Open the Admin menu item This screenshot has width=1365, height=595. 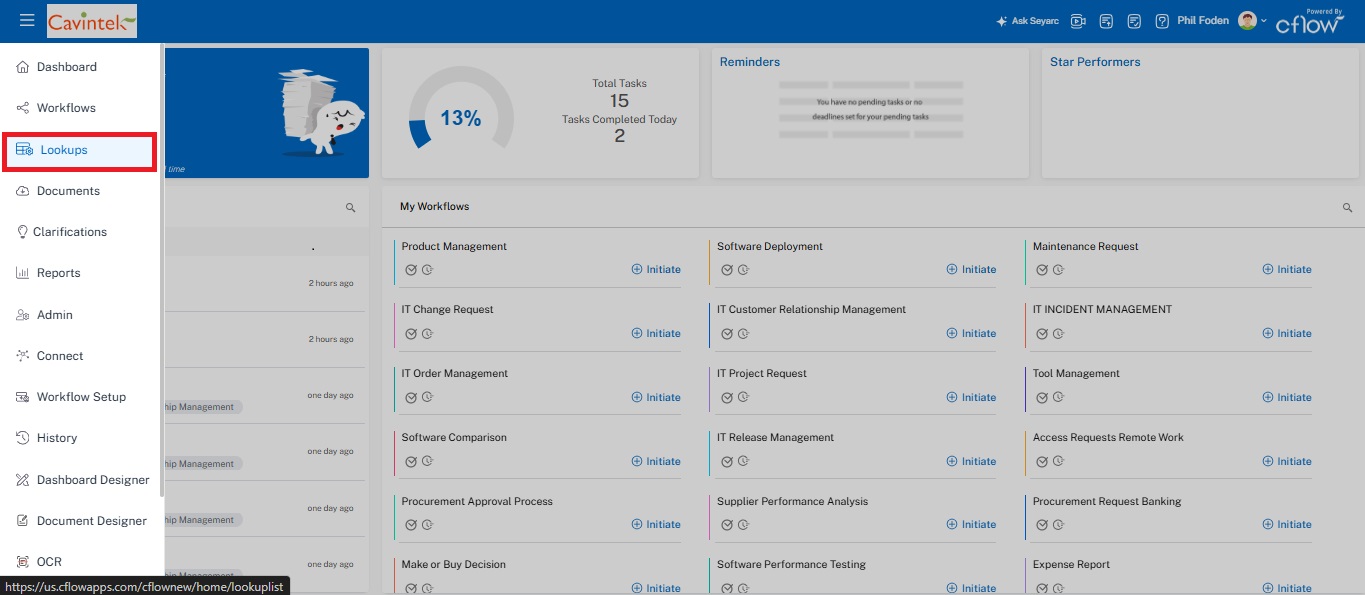coord(55,315)
